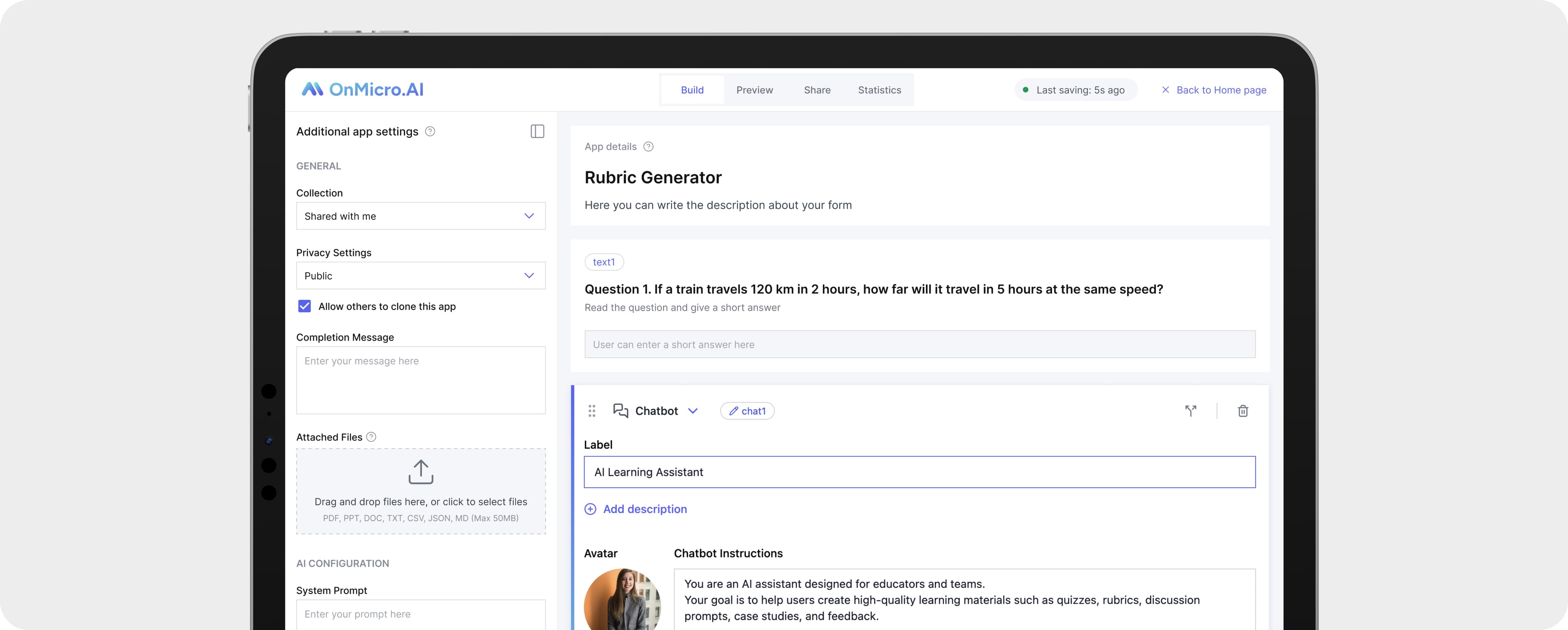Image resolution: width=1568 pixels, height=630 pixels.
Task: Grab the Chatbot block drag handle
Action: [x=592, y=411]
